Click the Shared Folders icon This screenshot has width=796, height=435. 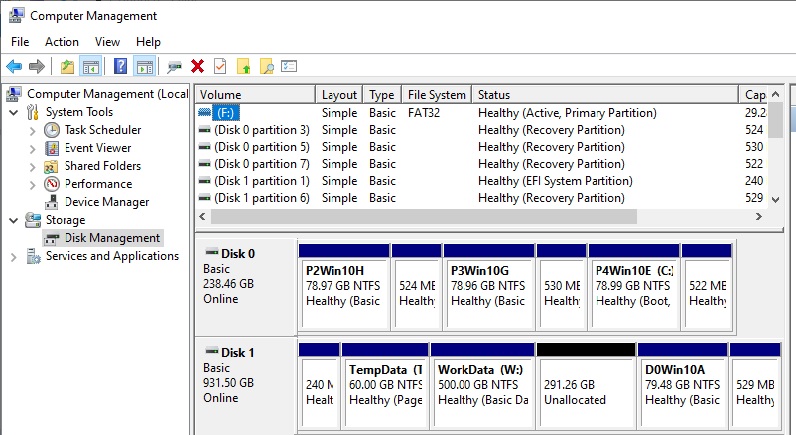point(51,166)
